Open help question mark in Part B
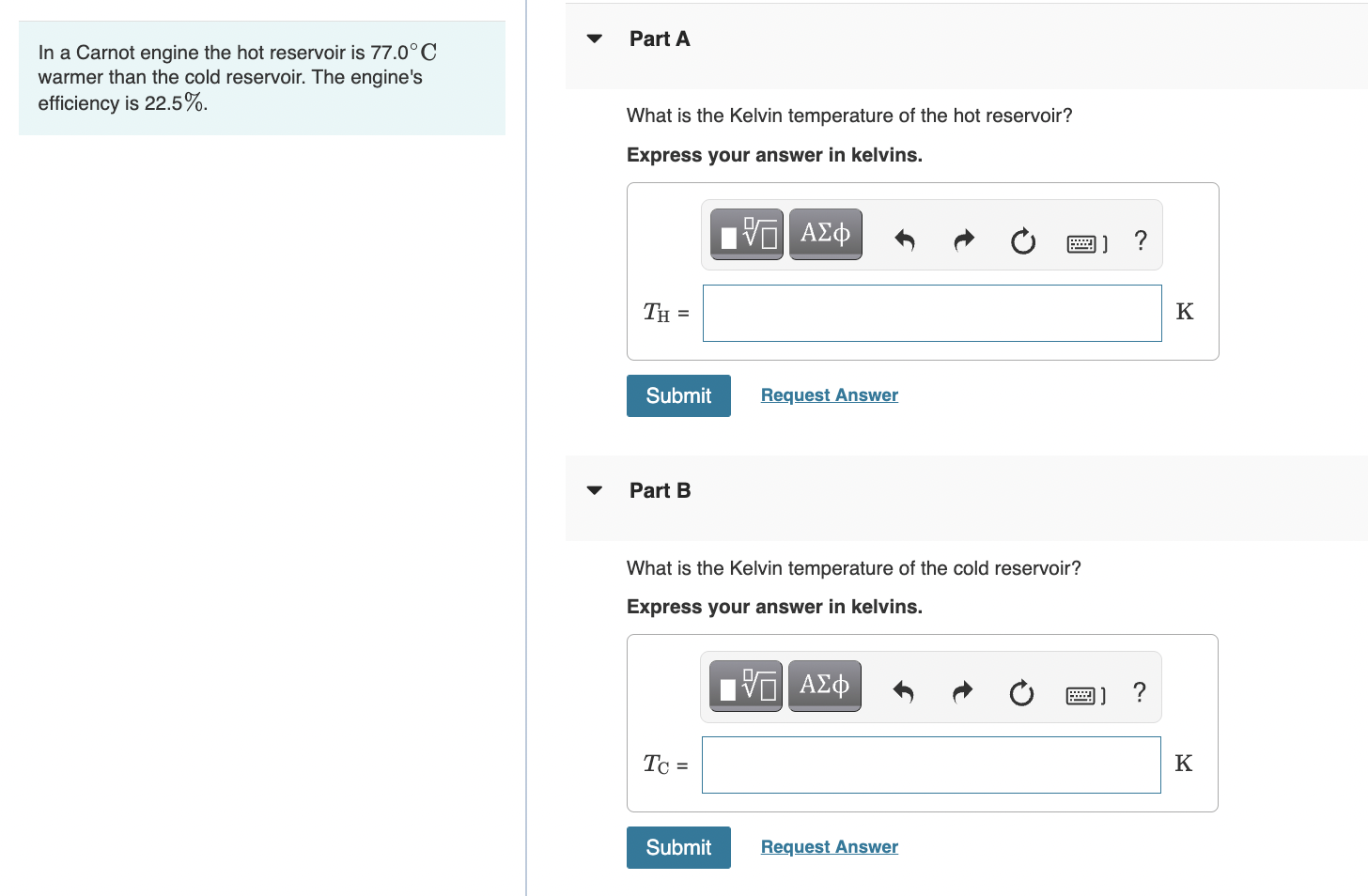The height and width of the screenshot is (896, 1368). [x=1140, y=692]
